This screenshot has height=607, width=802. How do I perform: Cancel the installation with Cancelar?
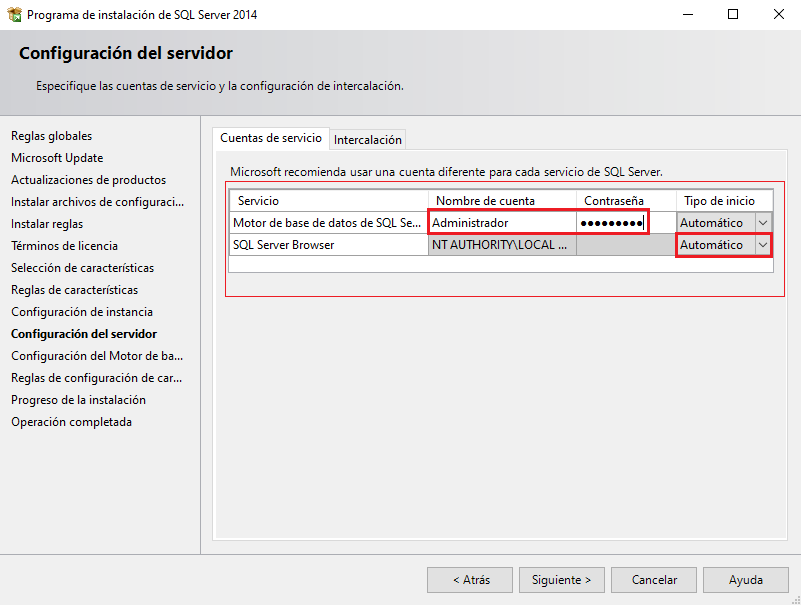pyautogui.click(x=654, y=580)
